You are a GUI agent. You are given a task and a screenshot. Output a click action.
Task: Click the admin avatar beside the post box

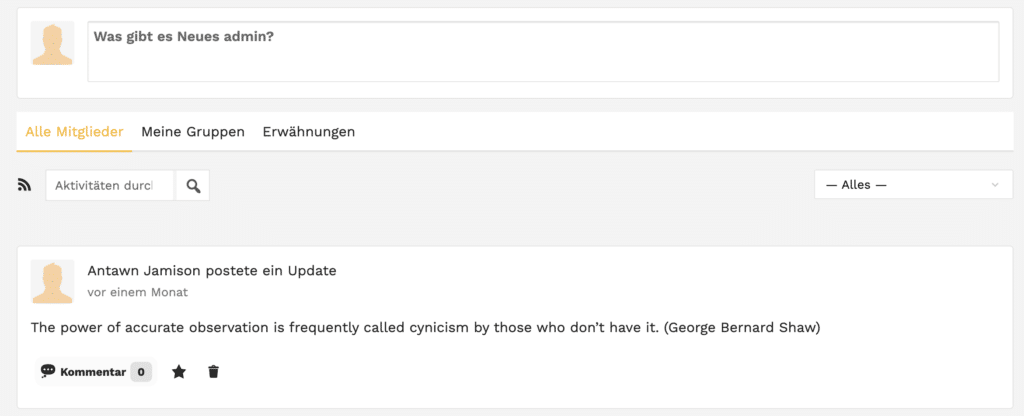tap(52, 44)
